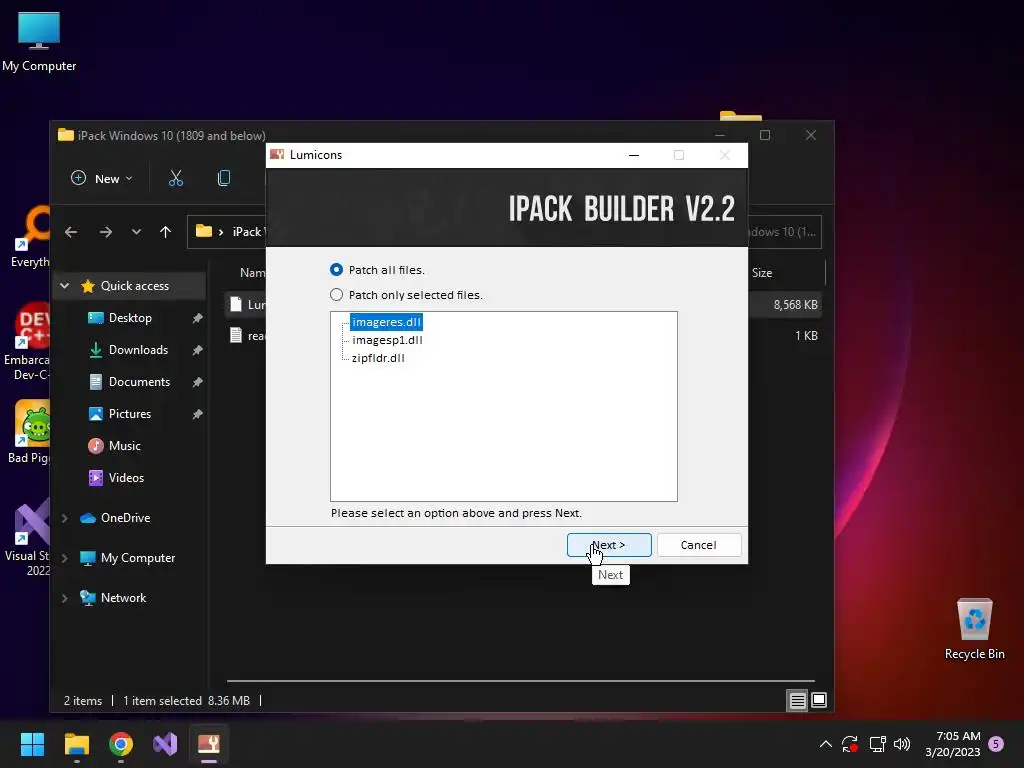Click the Copy icon in Explorer toolbar
1024x768 pixels.
pos(224,178)
